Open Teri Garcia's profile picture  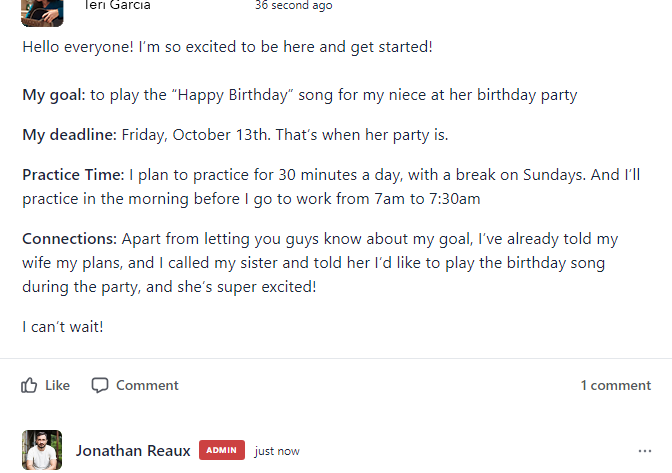point(42,13)
